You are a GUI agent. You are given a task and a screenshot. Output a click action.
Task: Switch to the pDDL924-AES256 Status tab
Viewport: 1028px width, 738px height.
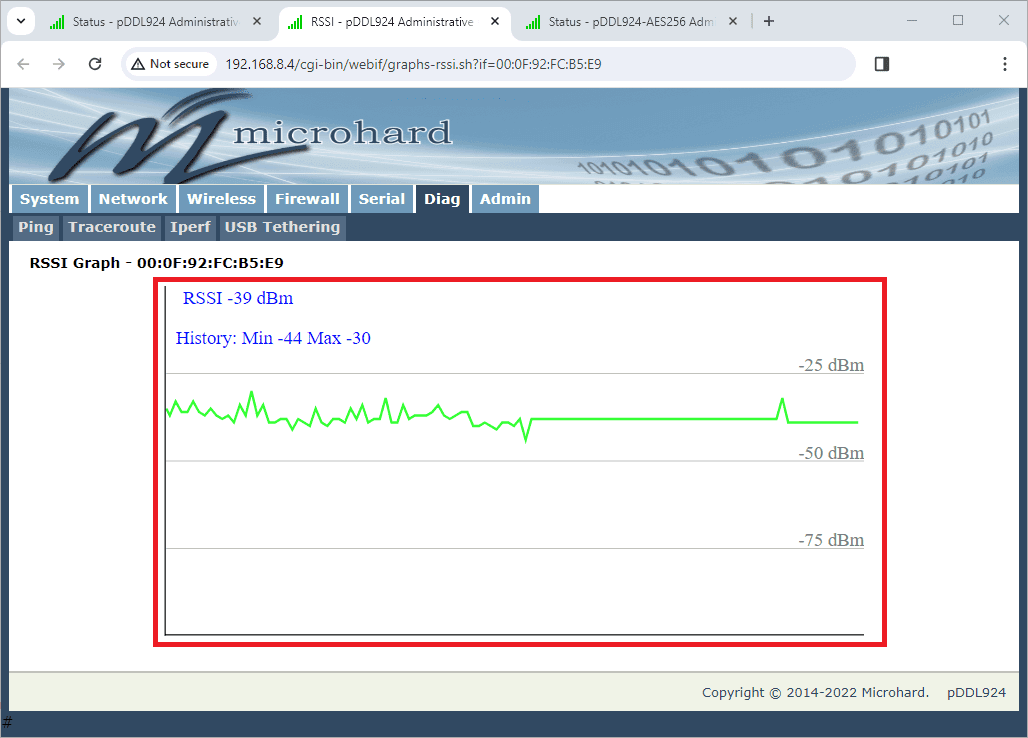tap(628, 21)
